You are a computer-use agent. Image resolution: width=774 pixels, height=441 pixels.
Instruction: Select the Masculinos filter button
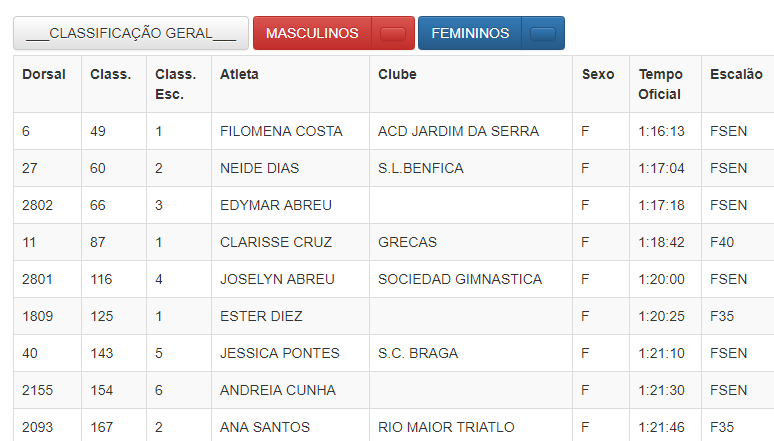[312, 33]
